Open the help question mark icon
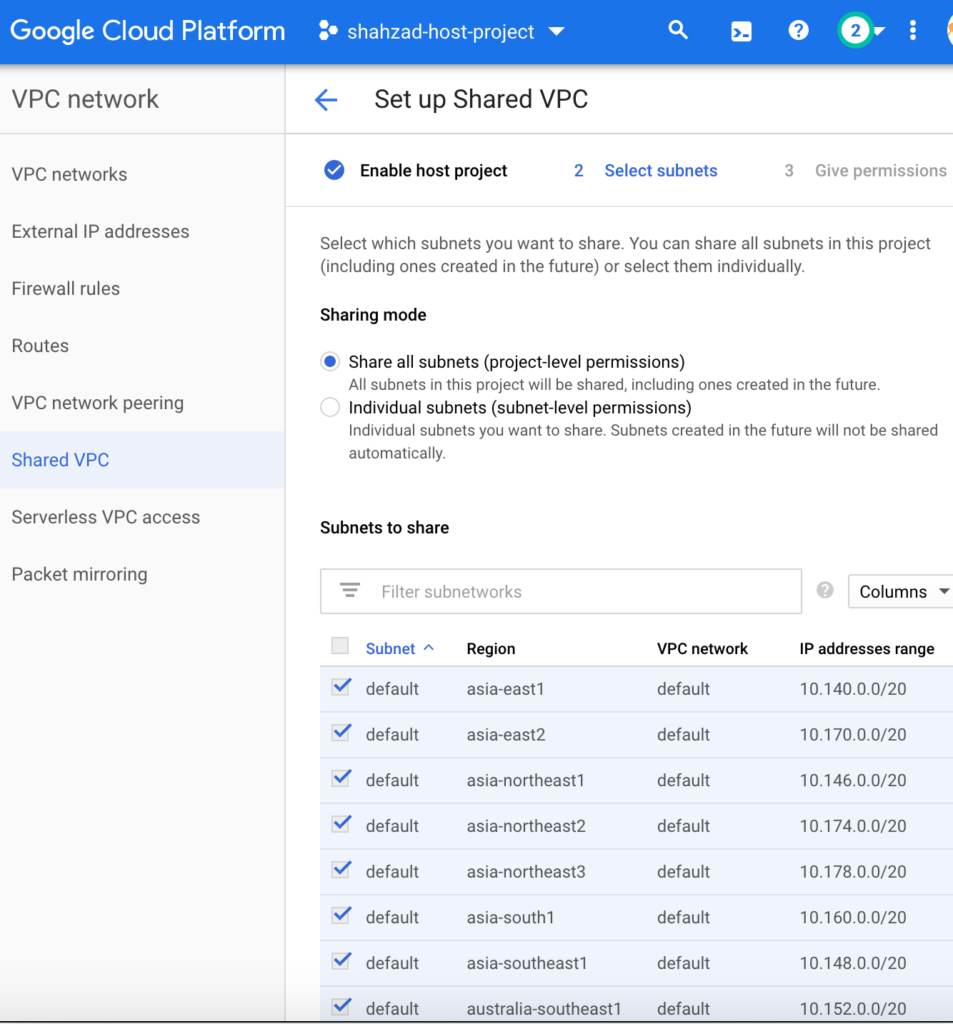Image resolution: width=953 pixels, height=1024 pixels. pos(798,31)
